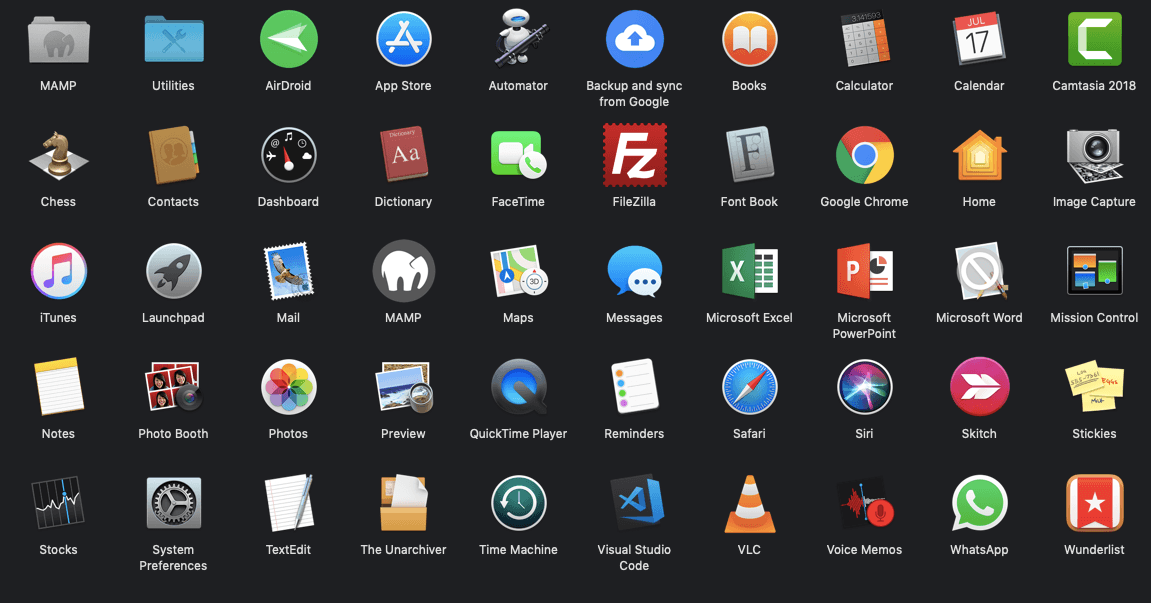Open Skitch
The height and width of the screenshot is (603, 1151).
[979, 387]
